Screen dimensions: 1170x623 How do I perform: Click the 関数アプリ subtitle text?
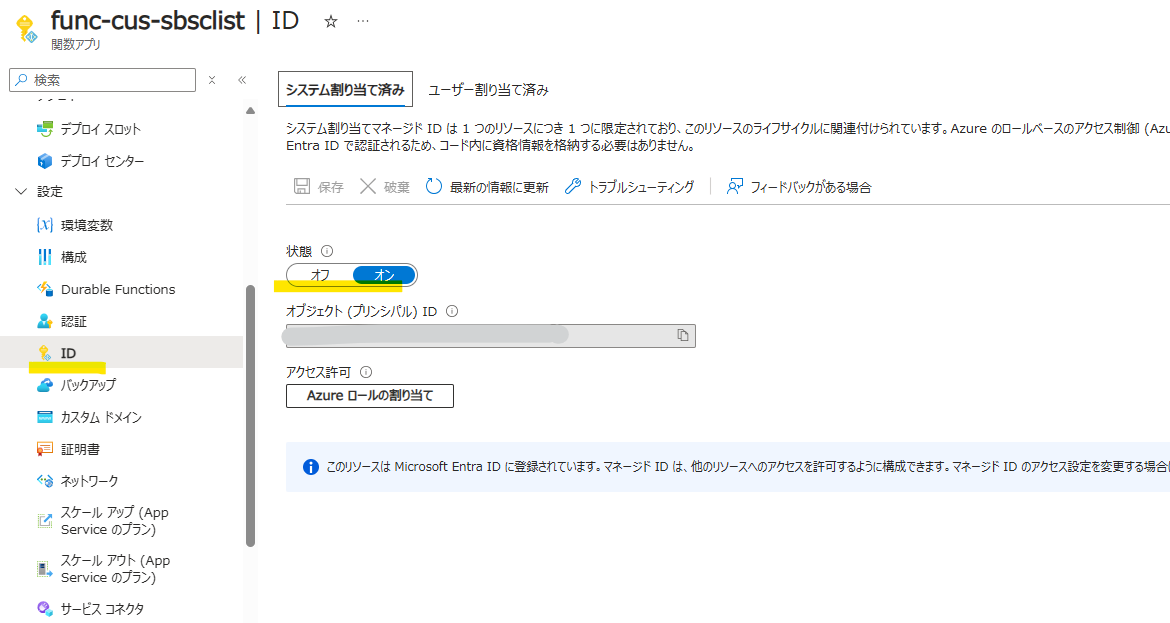click(x=75, y=45)
